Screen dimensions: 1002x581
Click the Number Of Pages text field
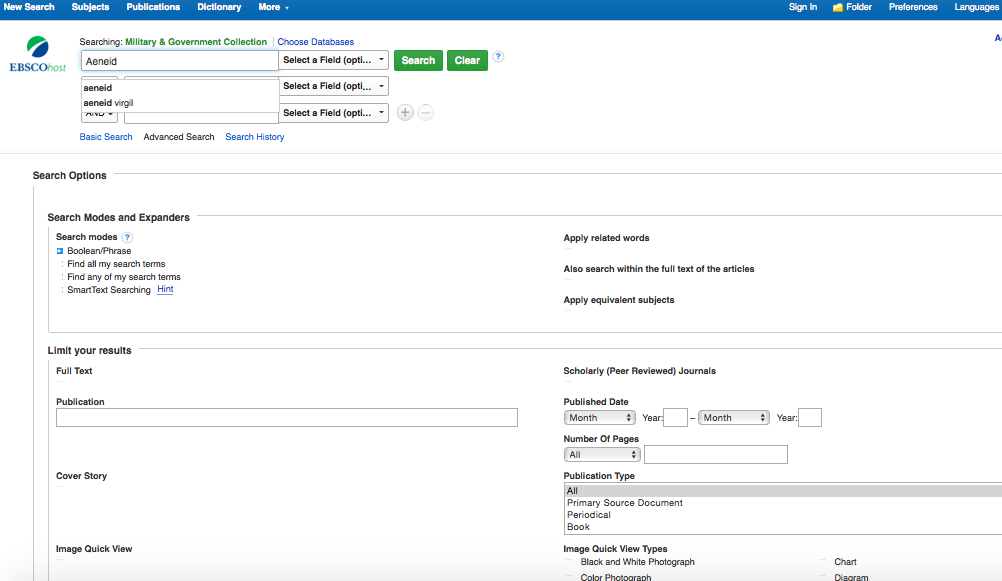[716, 454]
